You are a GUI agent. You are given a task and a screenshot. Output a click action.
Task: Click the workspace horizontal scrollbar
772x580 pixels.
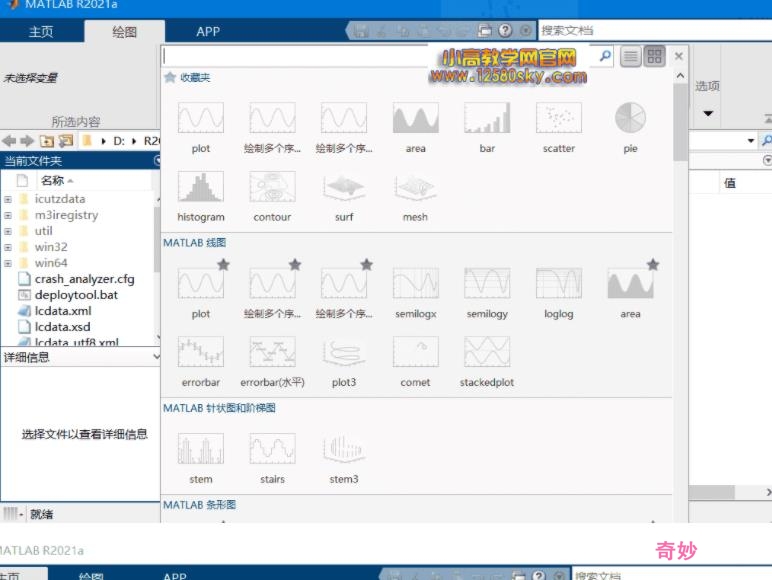pyautogui.click(x=711, y=492)
